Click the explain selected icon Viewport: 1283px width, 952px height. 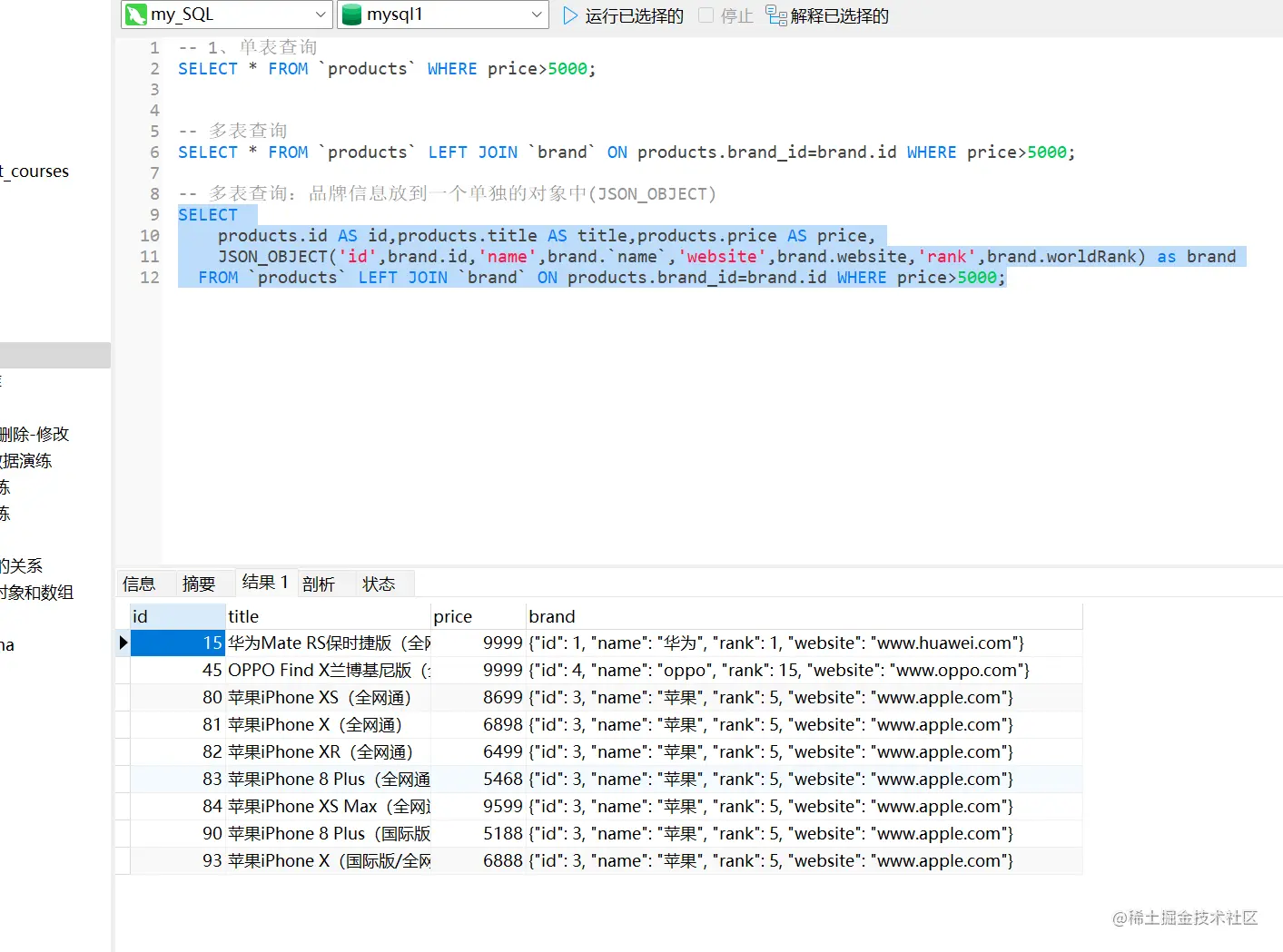(776, 15)
